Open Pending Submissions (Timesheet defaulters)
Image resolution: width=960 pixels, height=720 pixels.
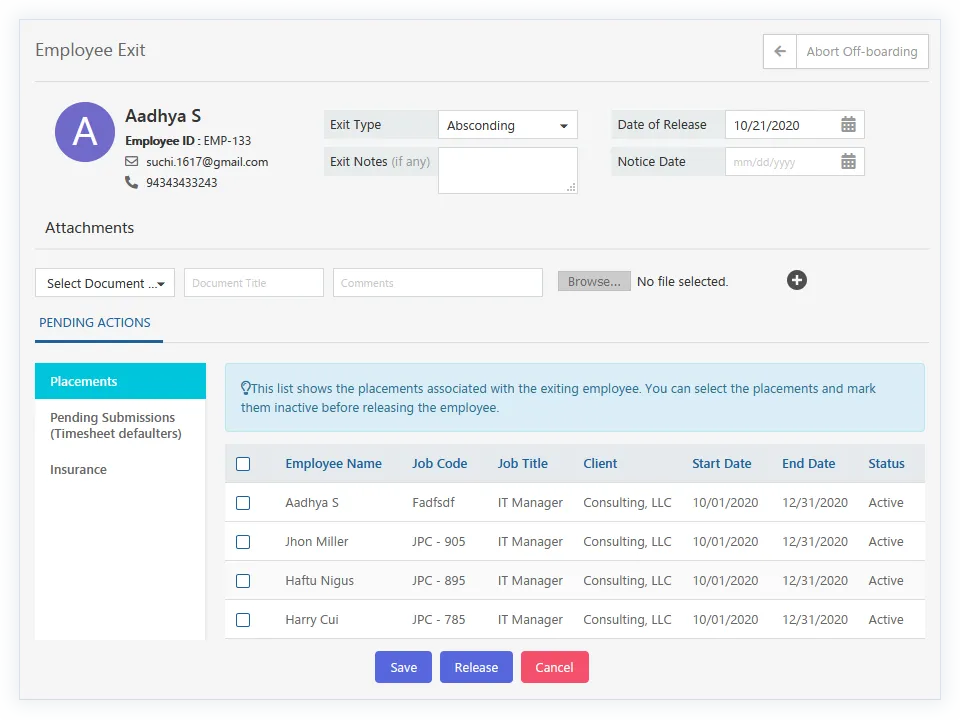coord(114,425)
